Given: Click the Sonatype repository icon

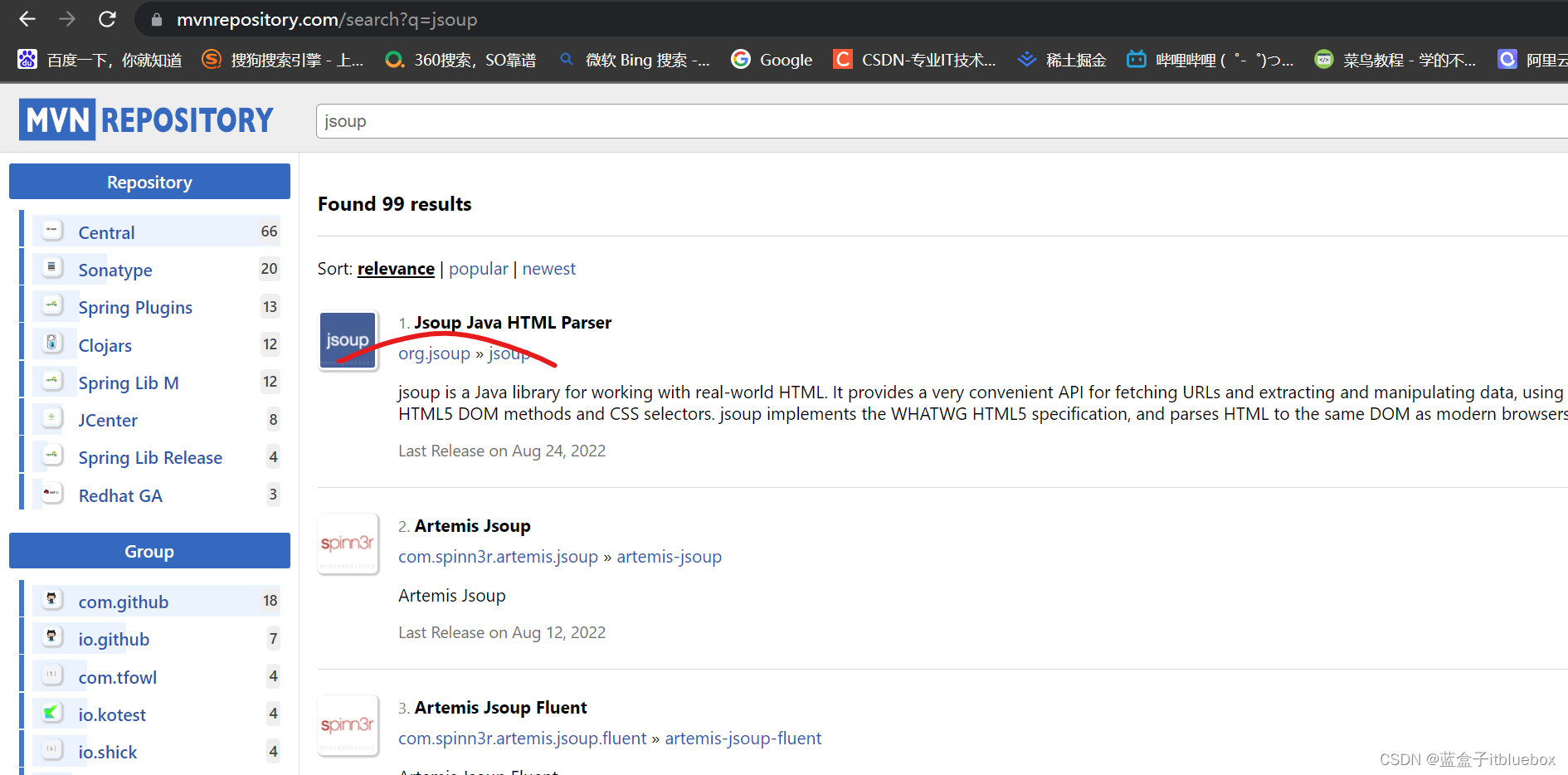Looking at the screenshot, I should pyautogui.click(x=52, y=267).
